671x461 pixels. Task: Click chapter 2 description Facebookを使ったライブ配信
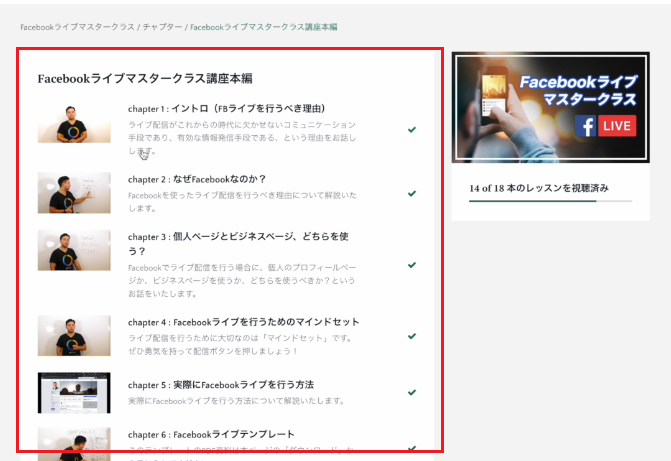point(242,202)
